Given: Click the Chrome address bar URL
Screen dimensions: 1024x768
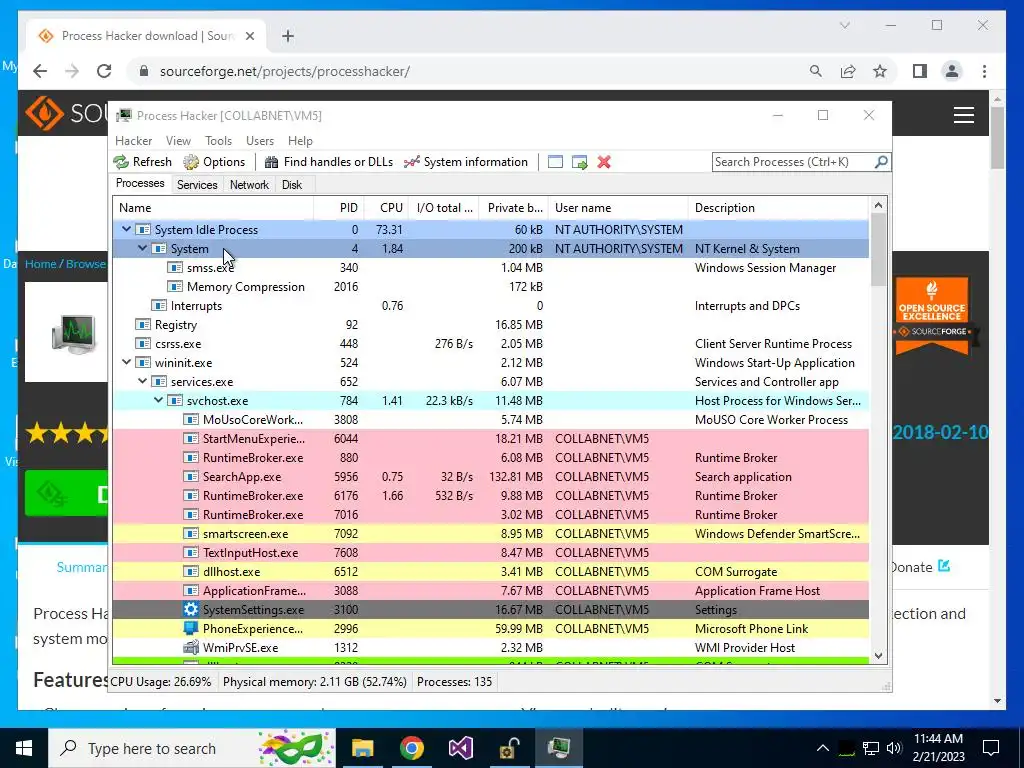Looking at the screenshot, I should [285, 71].
